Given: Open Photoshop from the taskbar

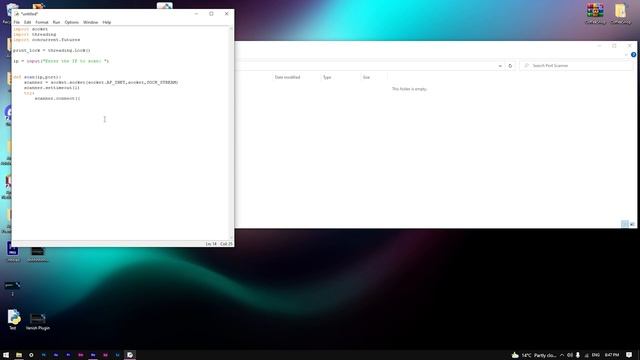Looking at the screenshot, I should coord(44,355).
